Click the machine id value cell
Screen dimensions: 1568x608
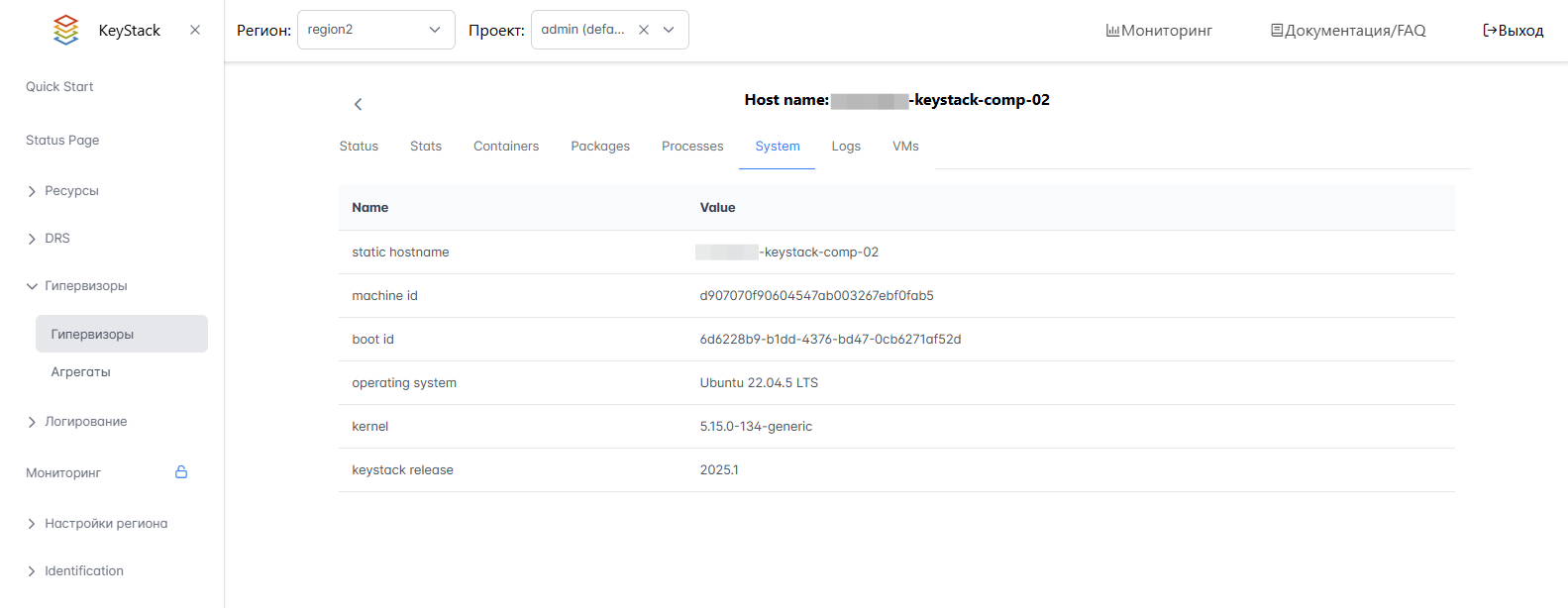point(816,296)
